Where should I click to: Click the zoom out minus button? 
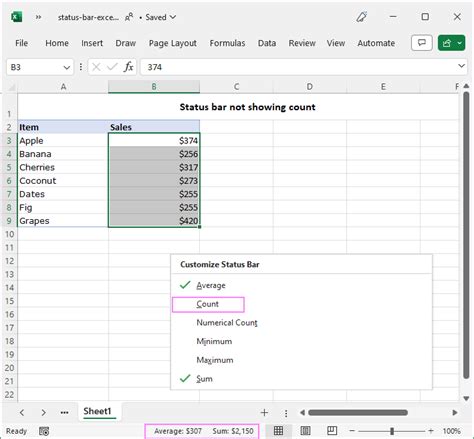click(352, 431)
